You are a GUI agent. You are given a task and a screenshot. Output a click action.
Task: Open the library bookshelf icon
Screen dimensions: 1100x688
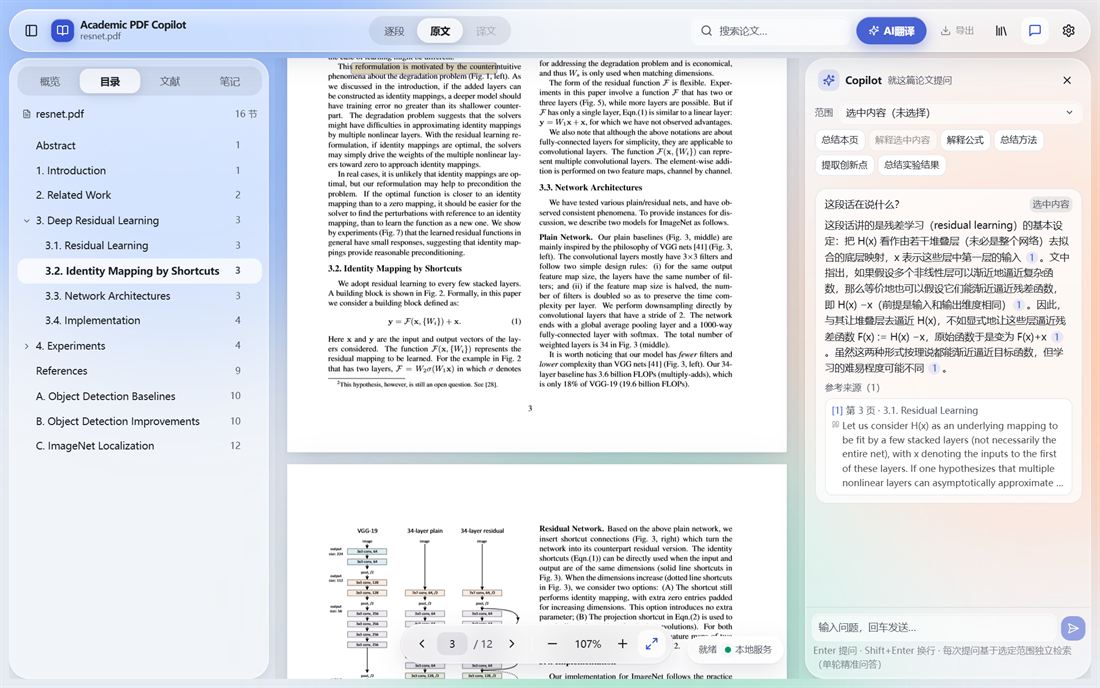point(1001,31)
